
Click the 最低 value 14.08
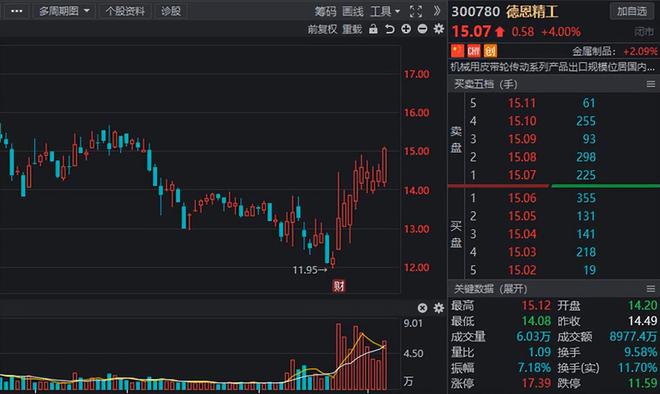tap(536, 321)
